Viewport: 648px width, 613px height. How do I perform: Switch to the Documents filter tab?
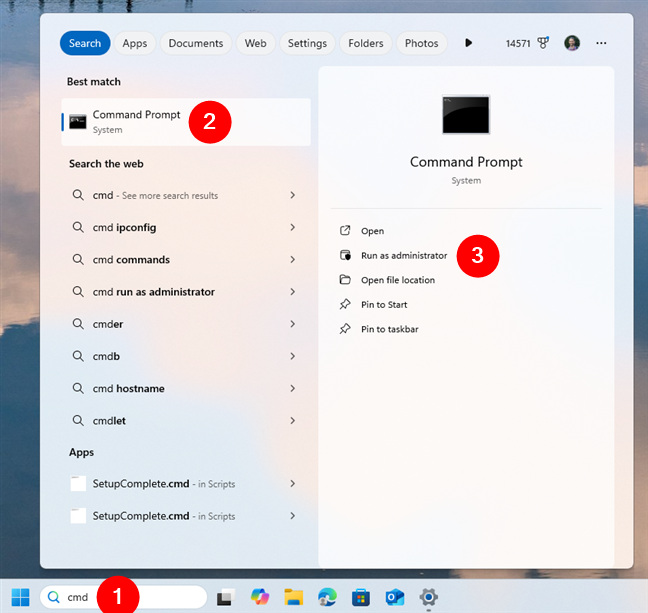[x=196, y=43]
